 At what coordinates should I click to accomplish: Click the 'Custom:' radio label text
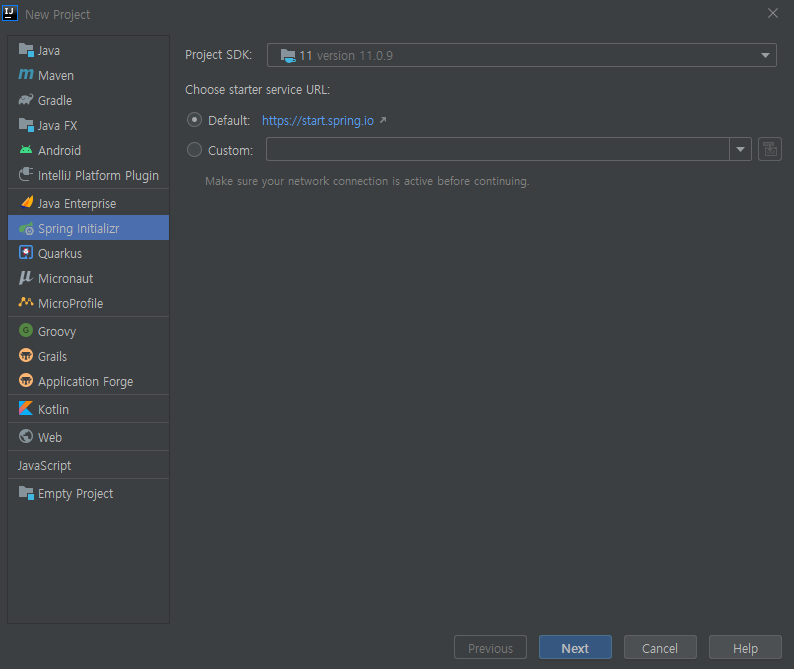coord(230,150)
